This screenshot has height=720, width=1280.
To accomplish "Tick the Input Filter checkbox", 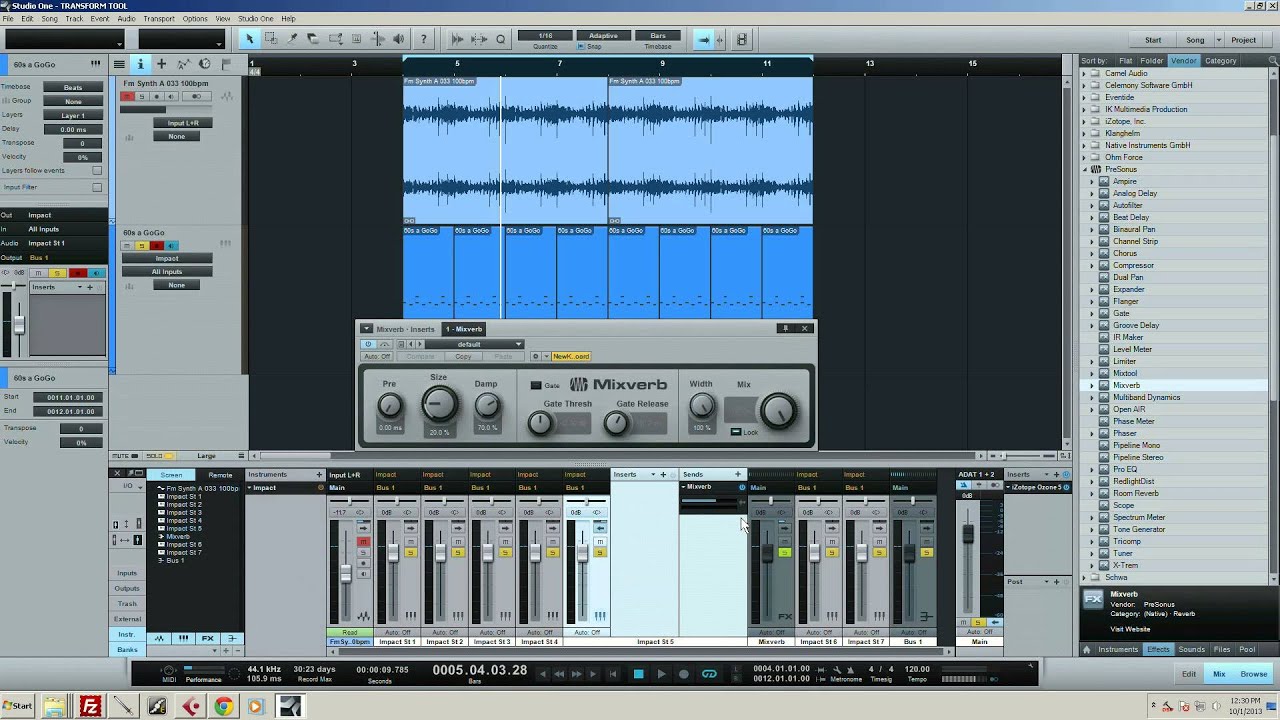I will coord(97,187).
